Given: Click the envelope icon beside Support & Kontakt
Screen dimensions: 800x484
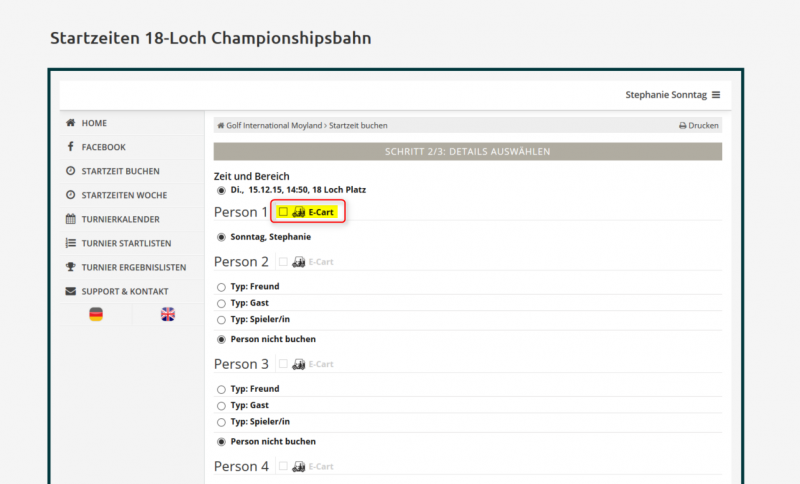Looking at the screenshot, I should point(70,291).
